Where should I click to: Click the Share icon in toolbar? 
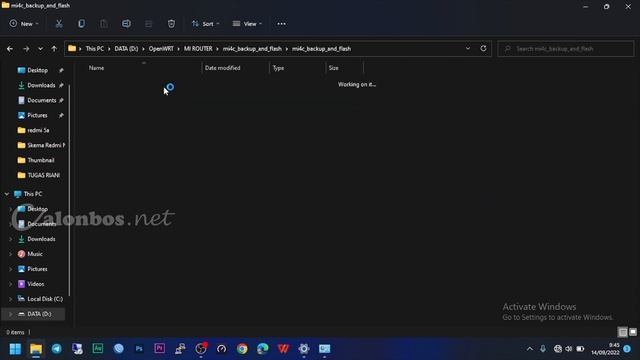click(x=149, y=24)
